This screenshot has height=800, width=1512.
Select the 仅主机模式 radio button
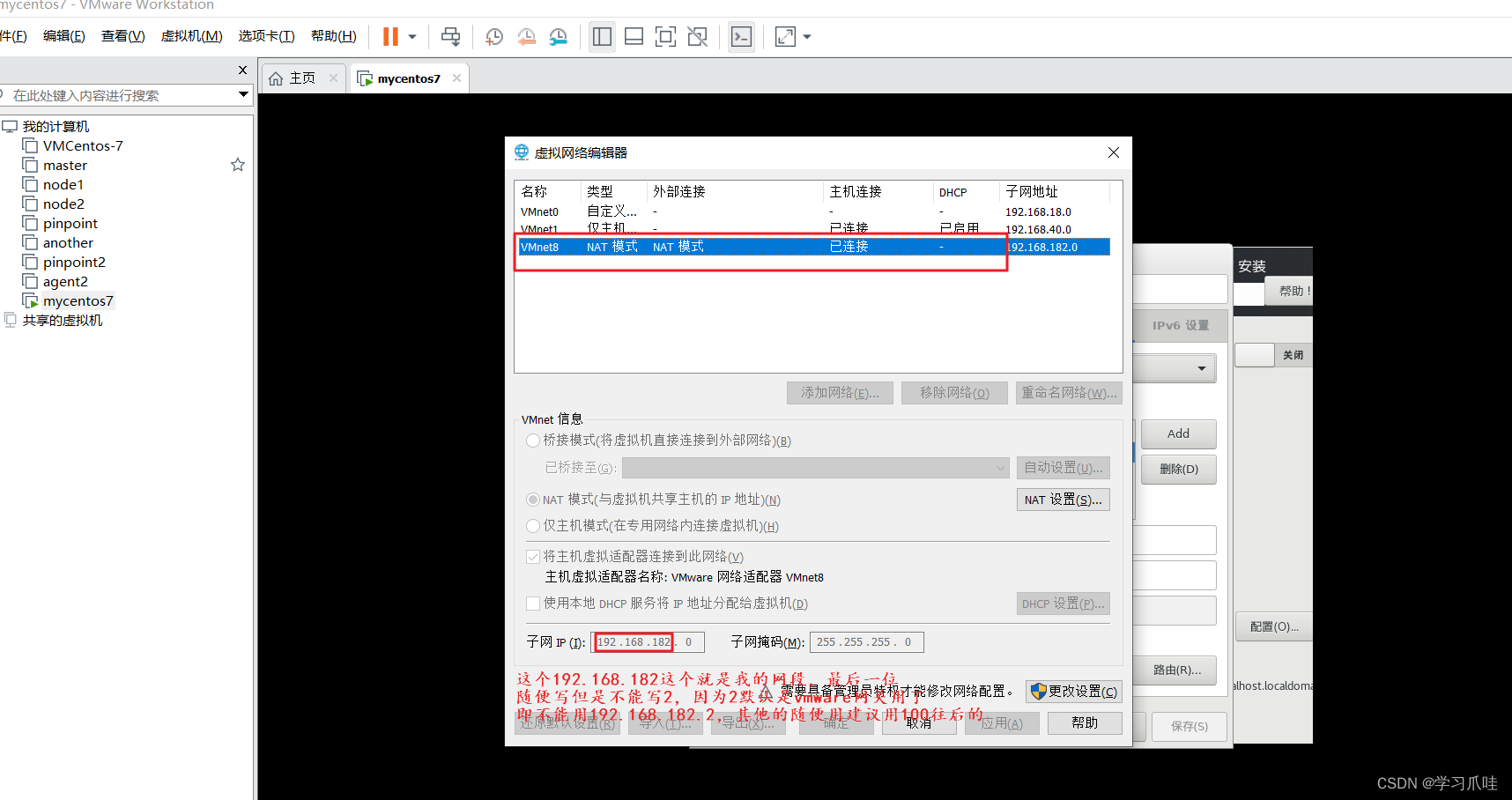(533, 526)
